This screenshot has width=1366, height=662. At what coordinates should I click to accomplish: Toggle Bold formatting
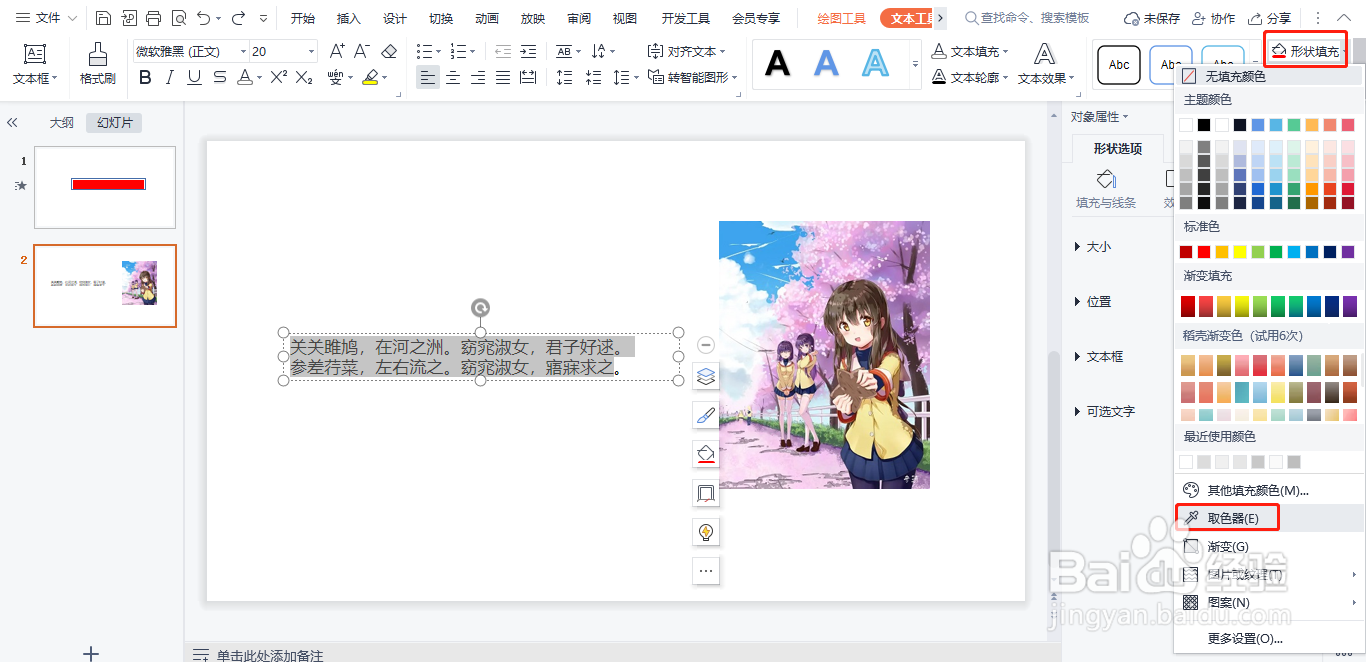click(145, 77)
